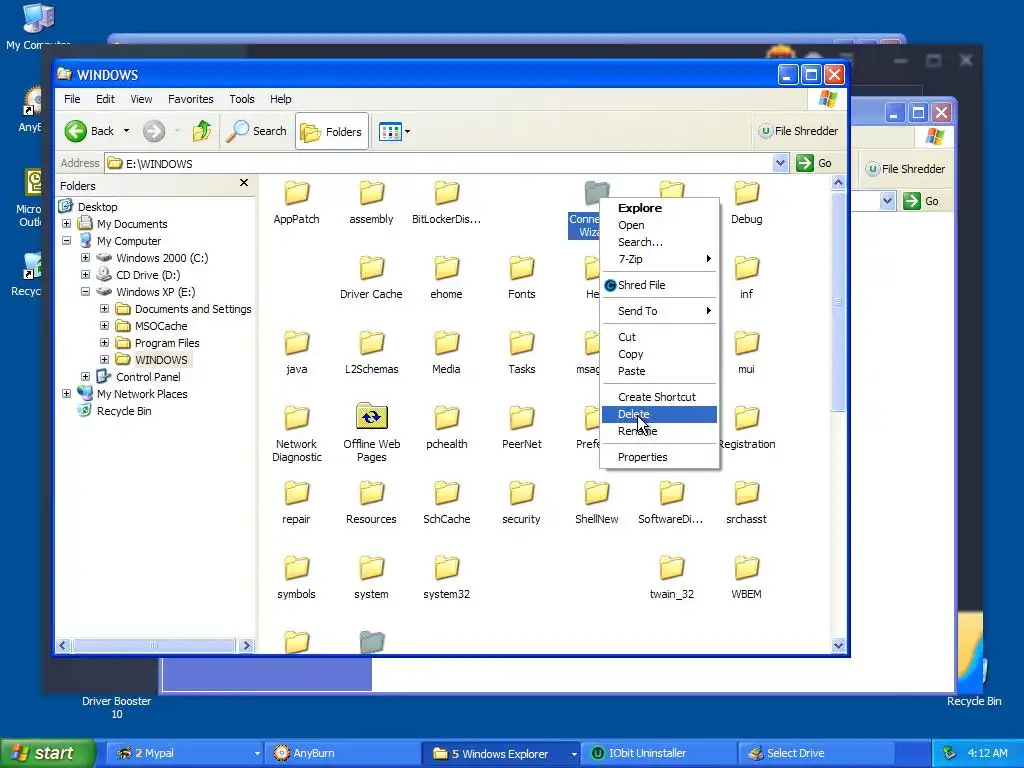Click the file list vertical scrollbar down arrow

coord(839,645)
